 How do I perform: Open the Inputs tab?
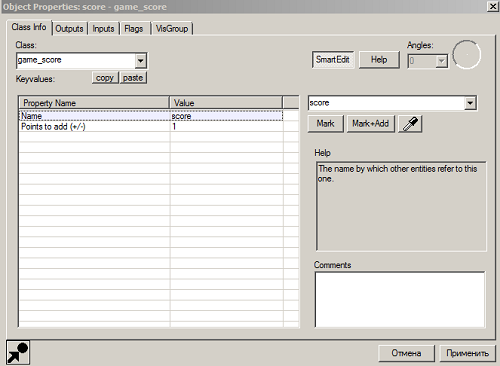103,29
